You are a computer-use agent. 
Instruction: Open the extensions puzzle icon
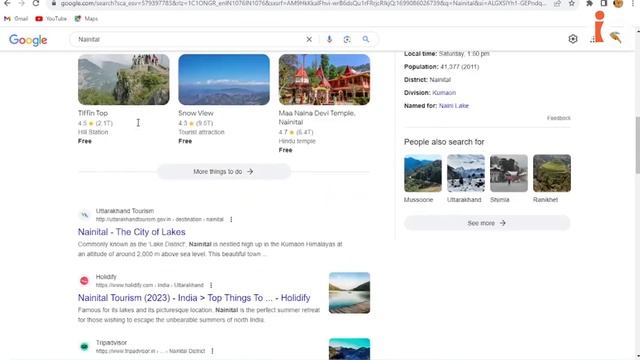(589, 3)
